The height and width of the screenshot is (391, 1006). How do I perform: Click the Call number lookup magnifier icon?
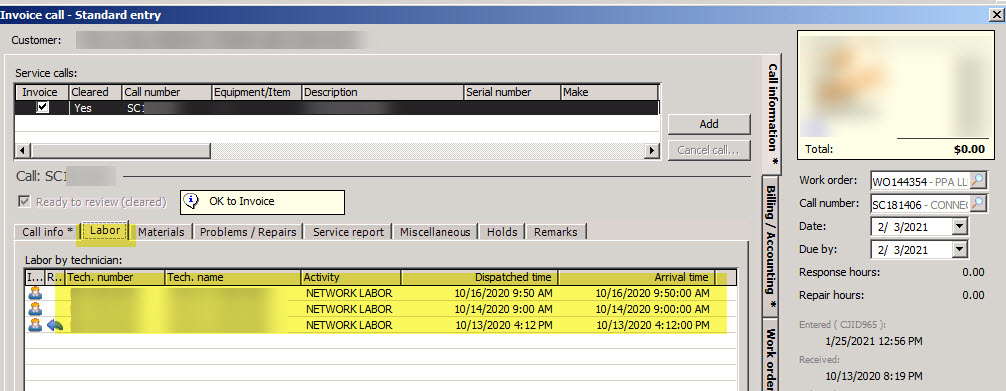point(978,204)
